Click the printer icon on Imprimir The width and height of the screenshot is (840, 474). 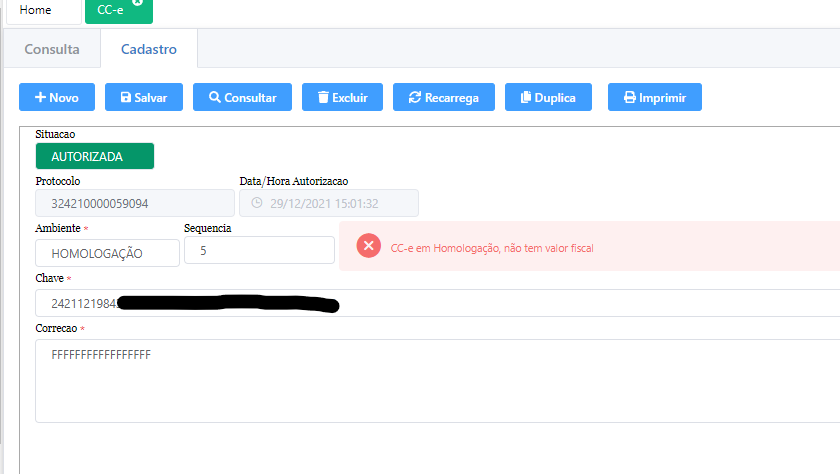(629, 98)
